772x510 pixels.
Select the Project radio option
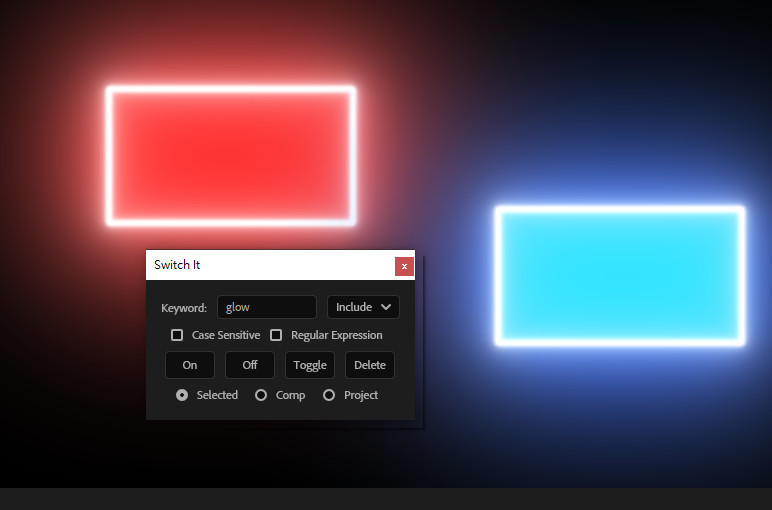tap(329, 395)
